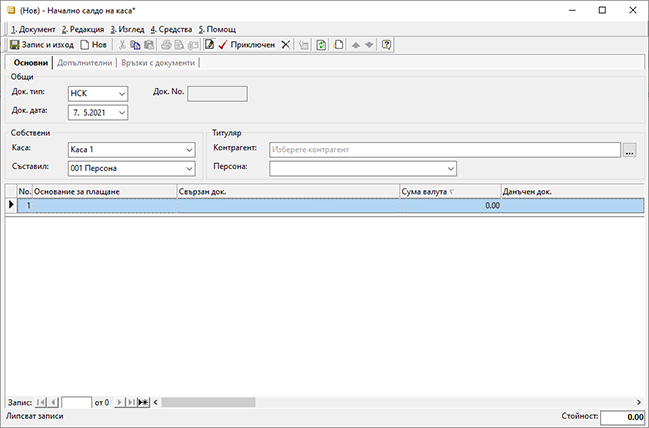Switch to the Основни tab
This screenshot has width=649, height=428.
pyautogui.click(x=31, y=63)
